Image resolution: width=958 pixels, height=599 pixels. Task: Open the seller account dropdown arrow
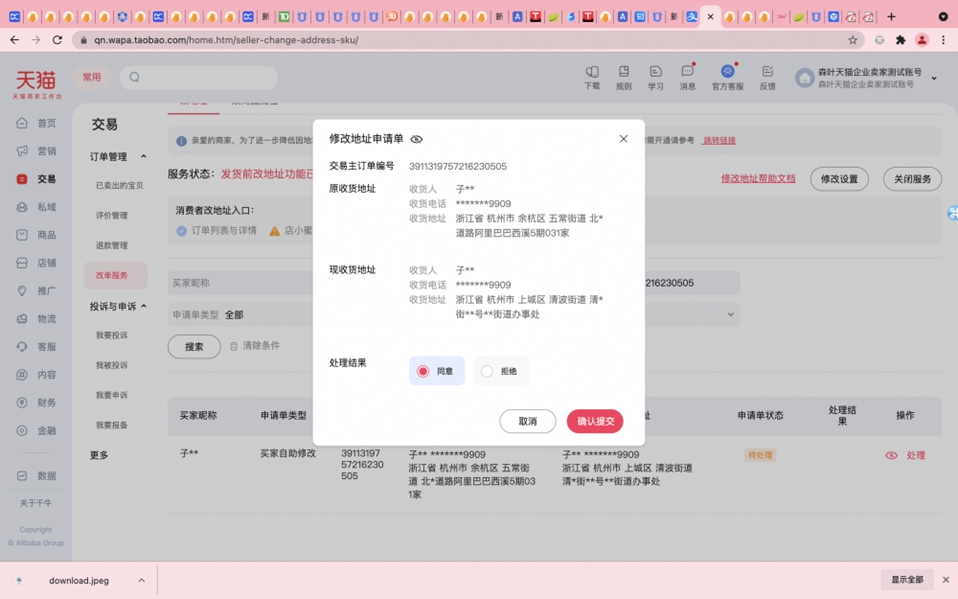pos(934,78)
